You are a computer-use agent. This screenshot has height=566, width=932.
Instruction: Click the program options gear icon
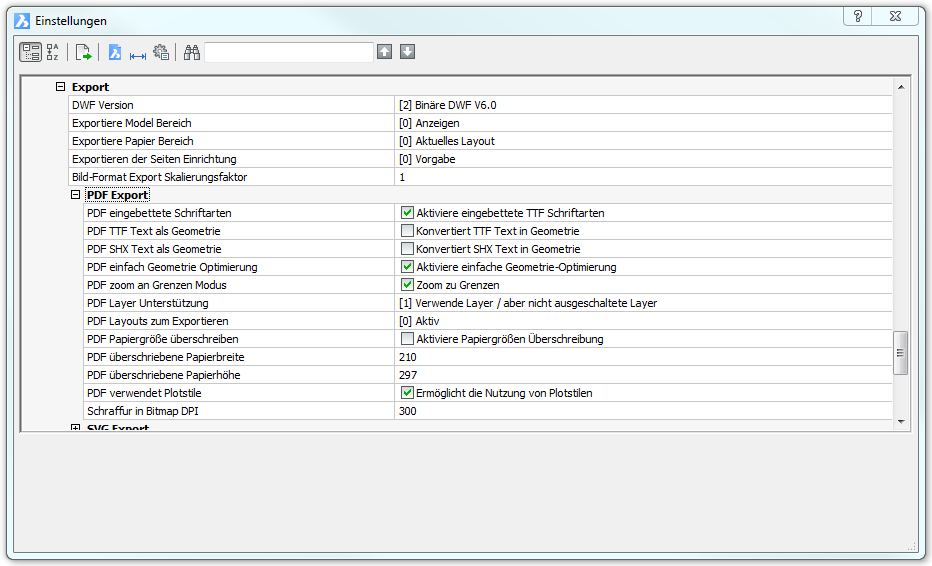[160, 52]
